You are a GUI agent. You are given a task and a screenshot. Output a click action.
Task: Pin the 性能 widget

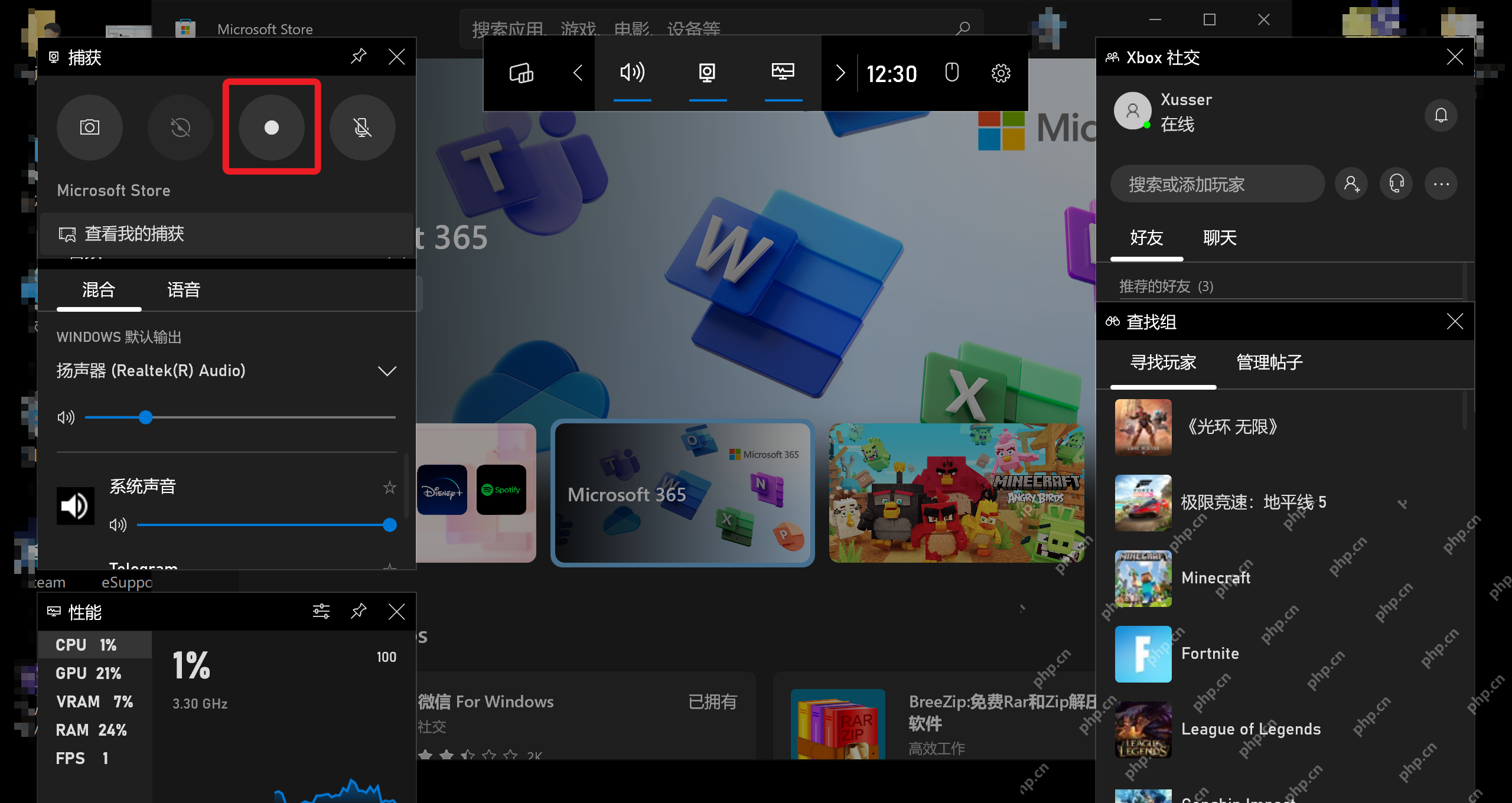tap(359, 611)
